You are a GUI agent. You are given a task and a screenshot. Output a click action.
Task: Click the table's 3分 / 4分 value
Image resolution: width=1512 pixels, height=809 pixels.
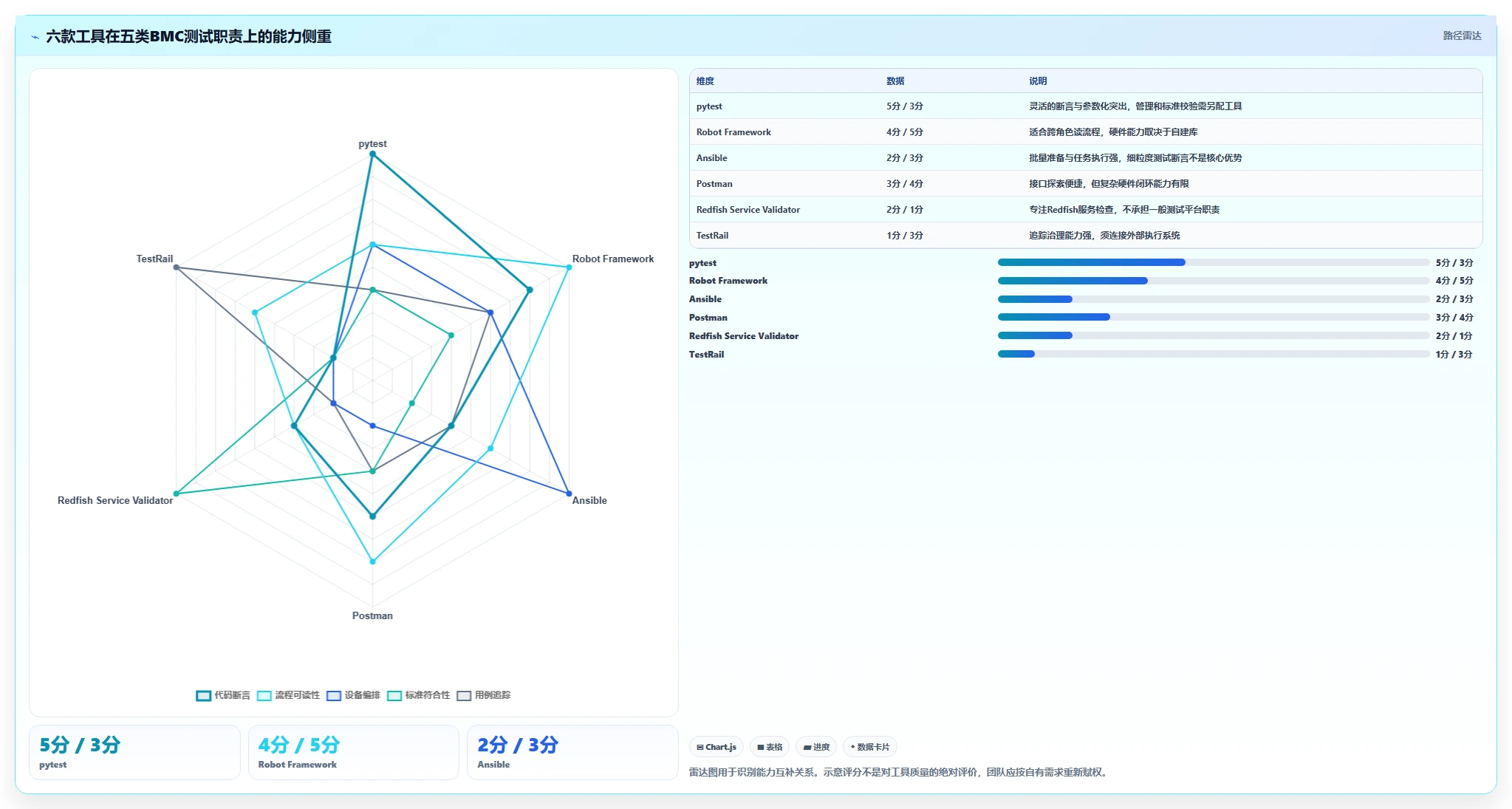(905, 184)
